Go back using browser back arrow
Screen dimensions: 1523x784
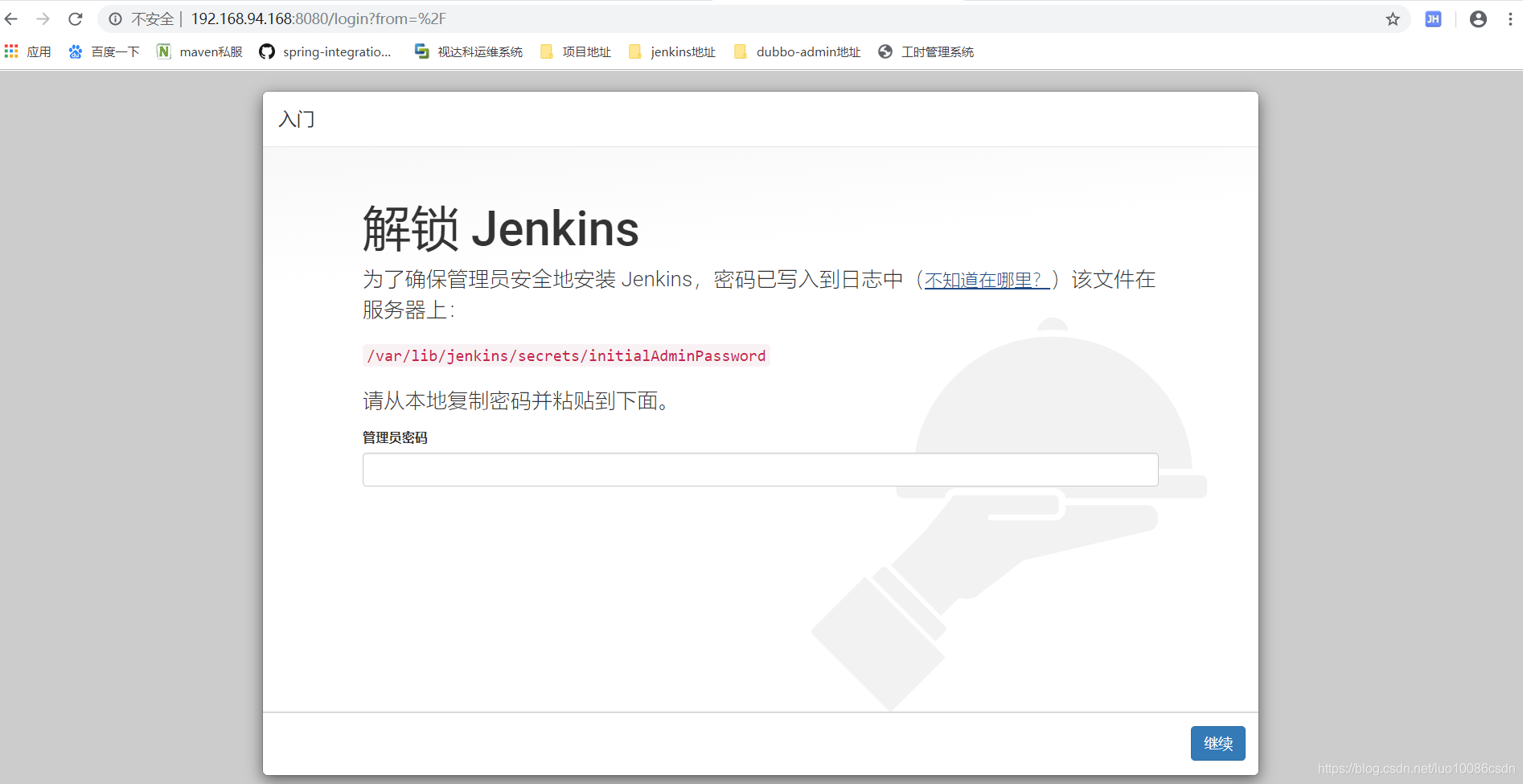pyautogui.click(x=11, y=18)
